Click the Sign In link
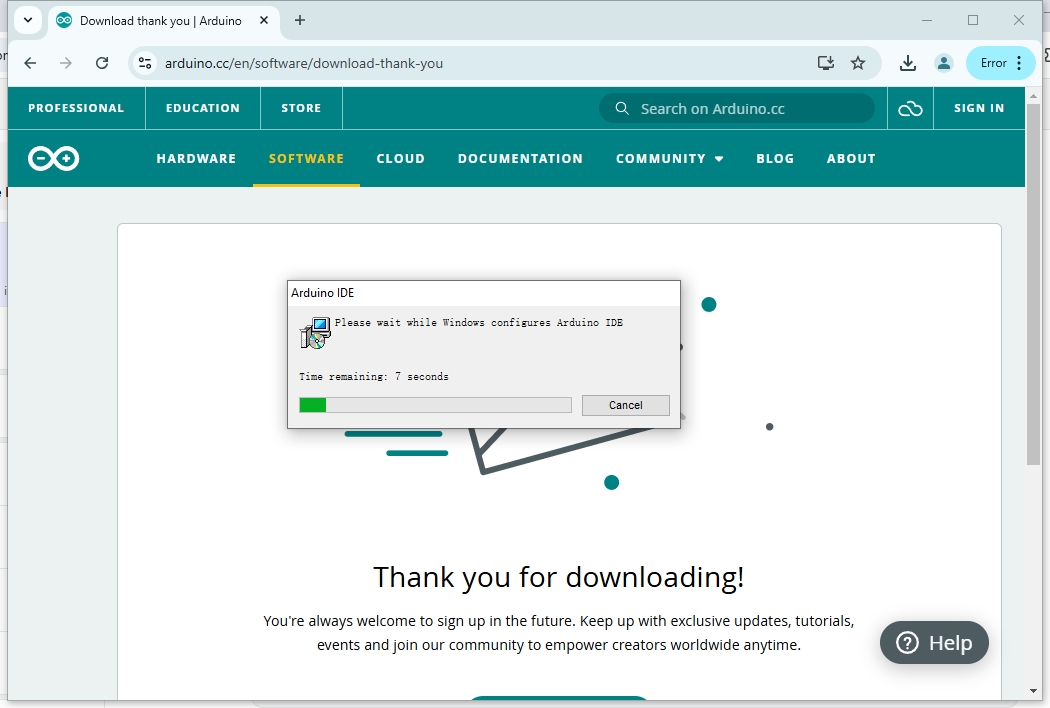Image resolution: width=1050 pixels, height=708 pixels. [979, 108]
